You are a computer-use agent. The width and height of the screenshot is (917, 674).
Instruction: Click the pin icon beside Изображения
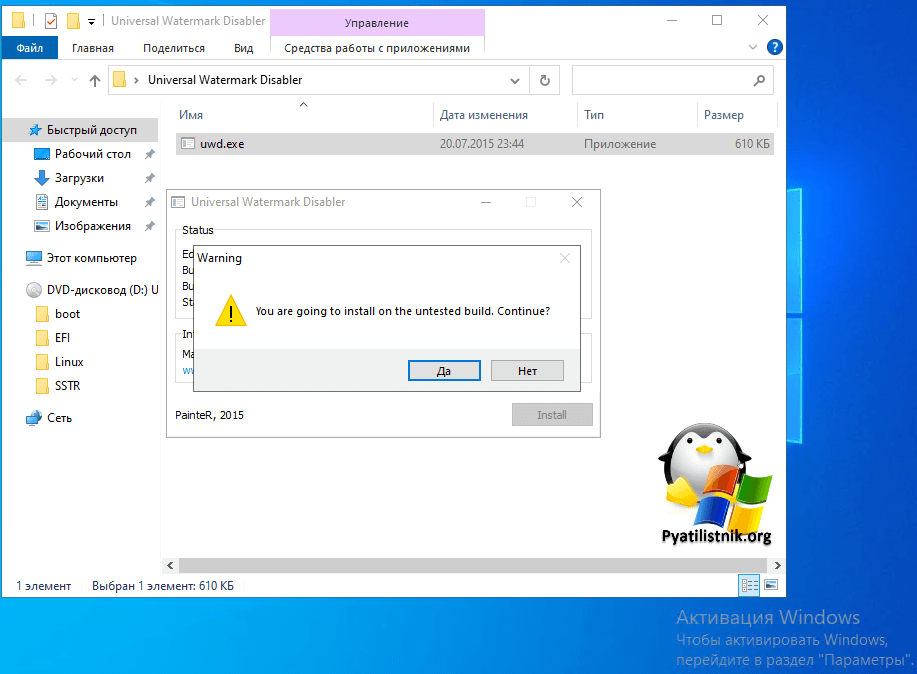(x=150, y=226)
